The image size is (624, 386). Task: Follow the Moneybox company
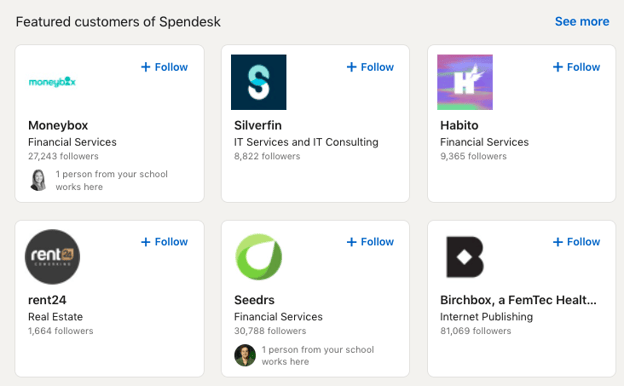(164, 67)
